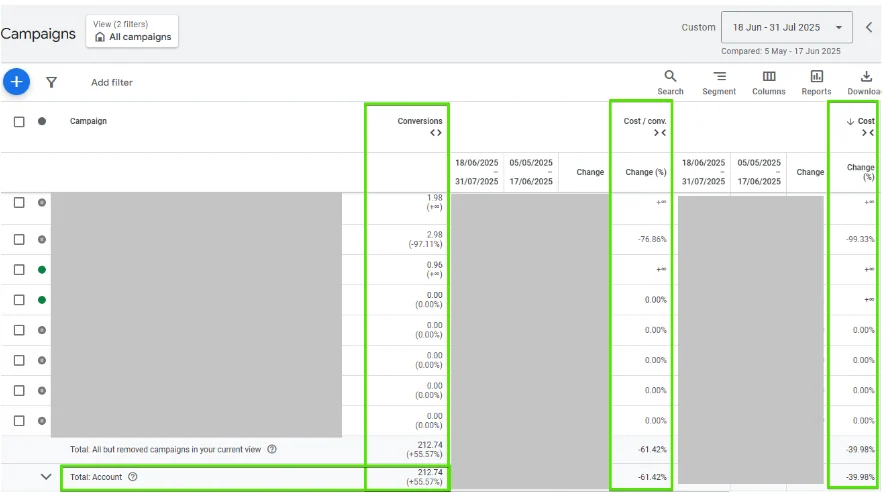Expand the Total: Account row chevron
Image resolution: width=883 pixels, height=494 pixels.
tap(46, 477)
